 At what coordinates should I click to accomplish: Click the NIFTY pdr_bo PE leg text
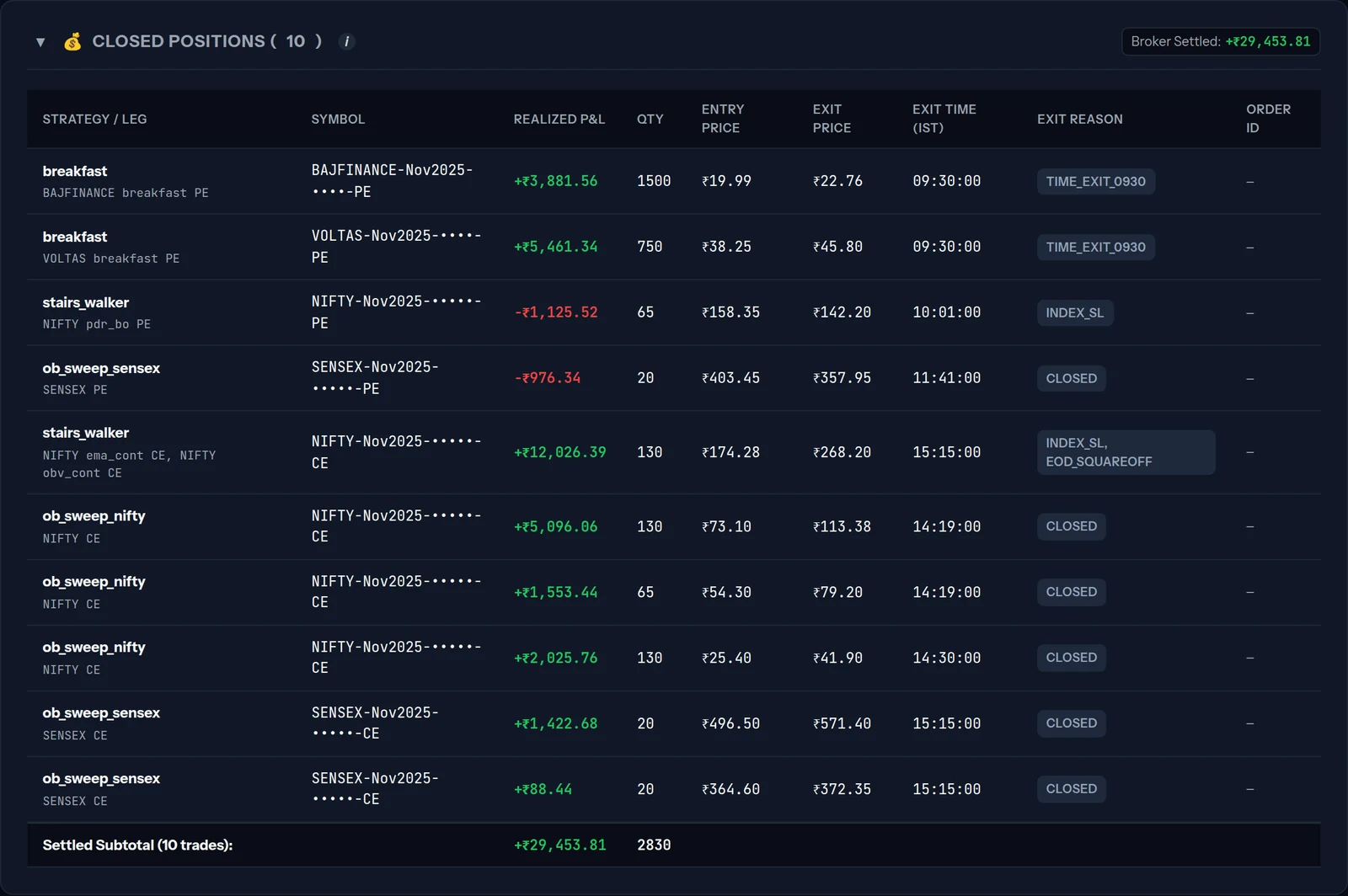pyautogui.click(x=97, y=324)
